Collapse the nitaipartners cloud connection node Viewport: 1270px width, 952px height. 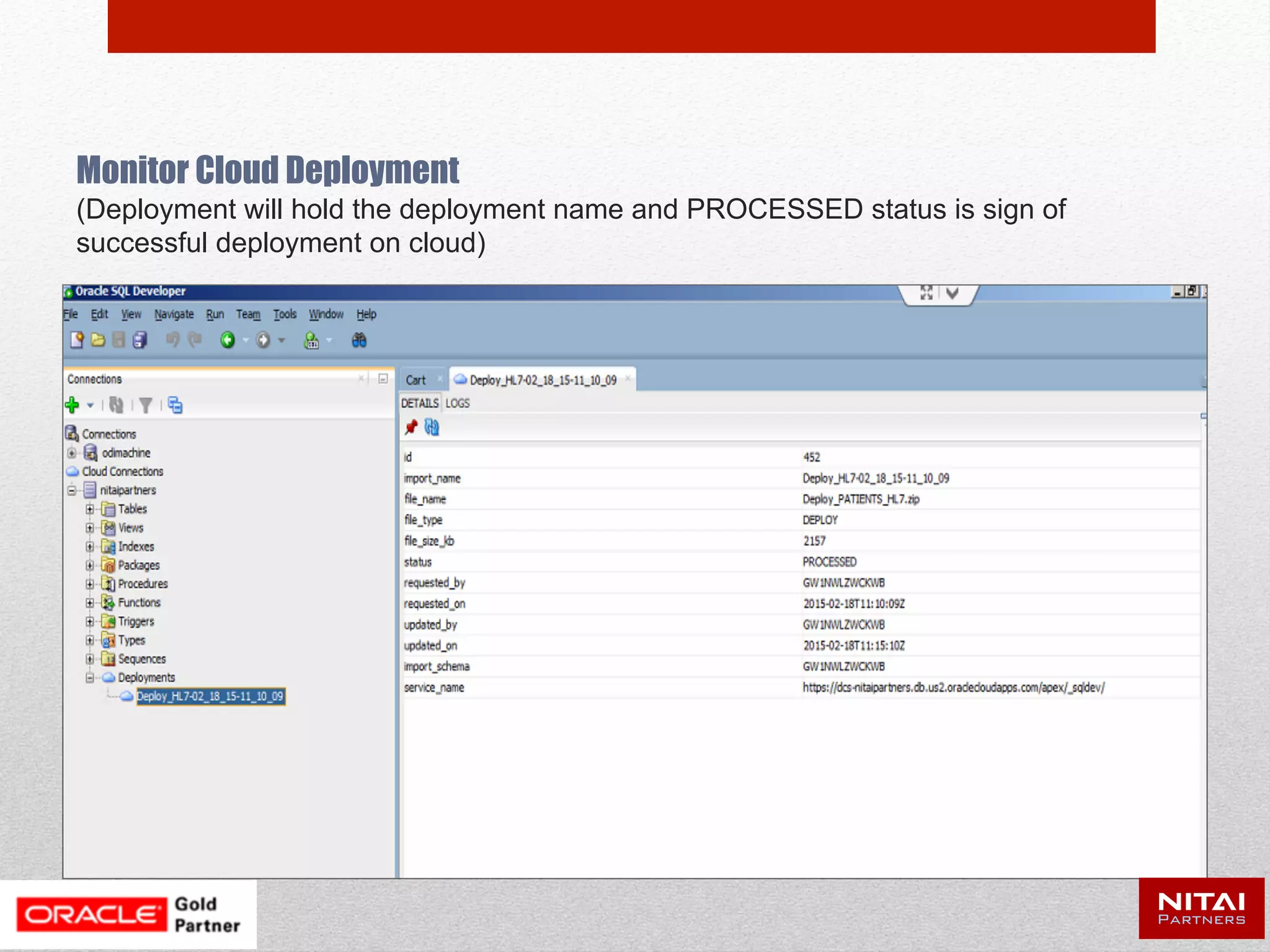72,490
